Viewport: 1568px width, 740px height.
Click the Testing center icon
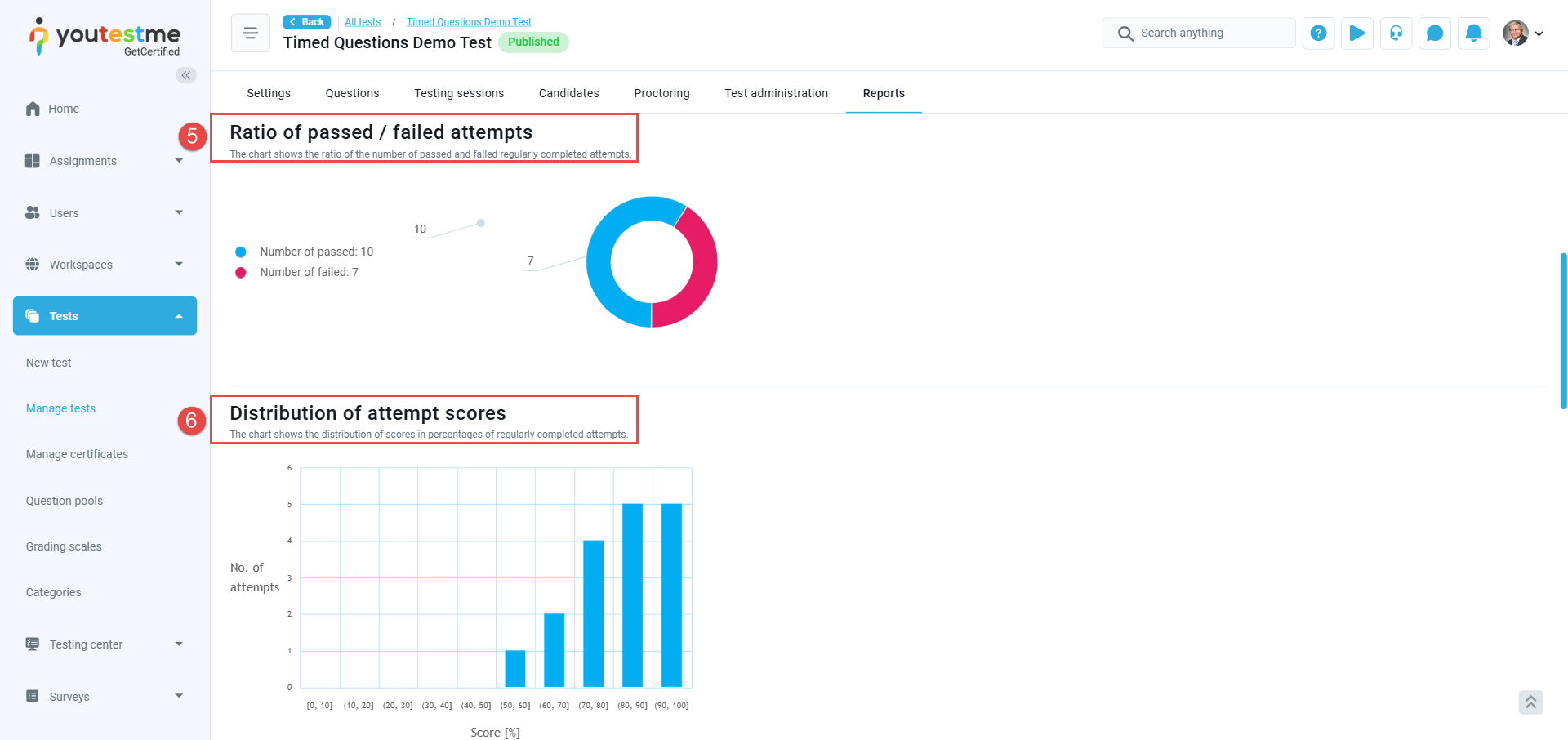click(33, 644)
